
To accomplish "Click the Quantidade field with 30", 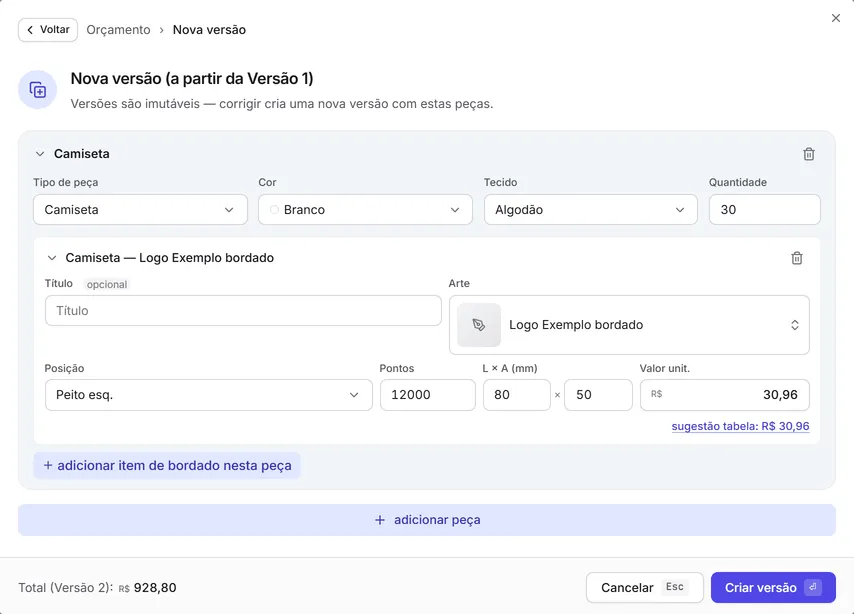I will point(765,210).
